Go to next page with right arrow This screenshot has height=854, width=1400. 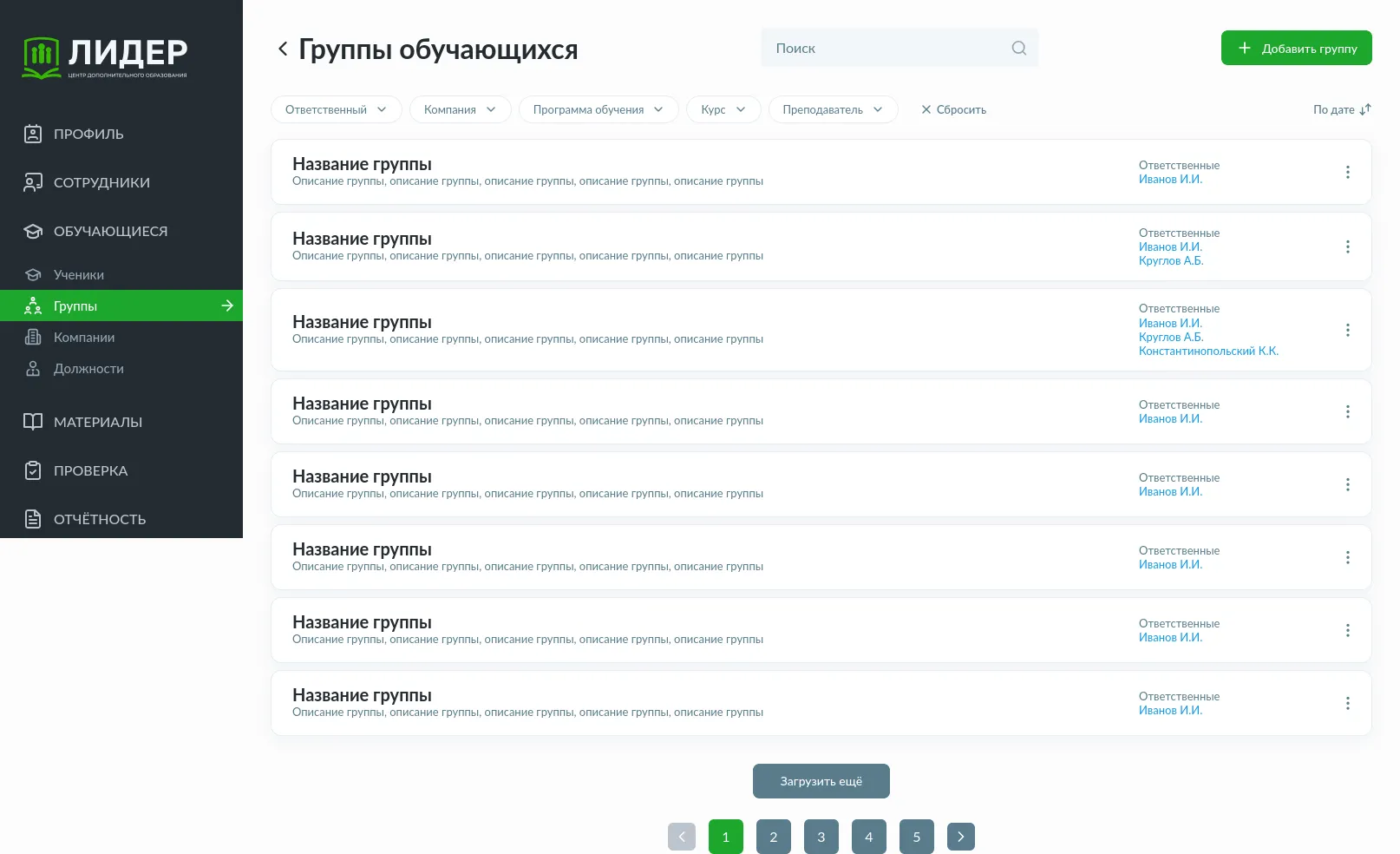coord(961,837)
